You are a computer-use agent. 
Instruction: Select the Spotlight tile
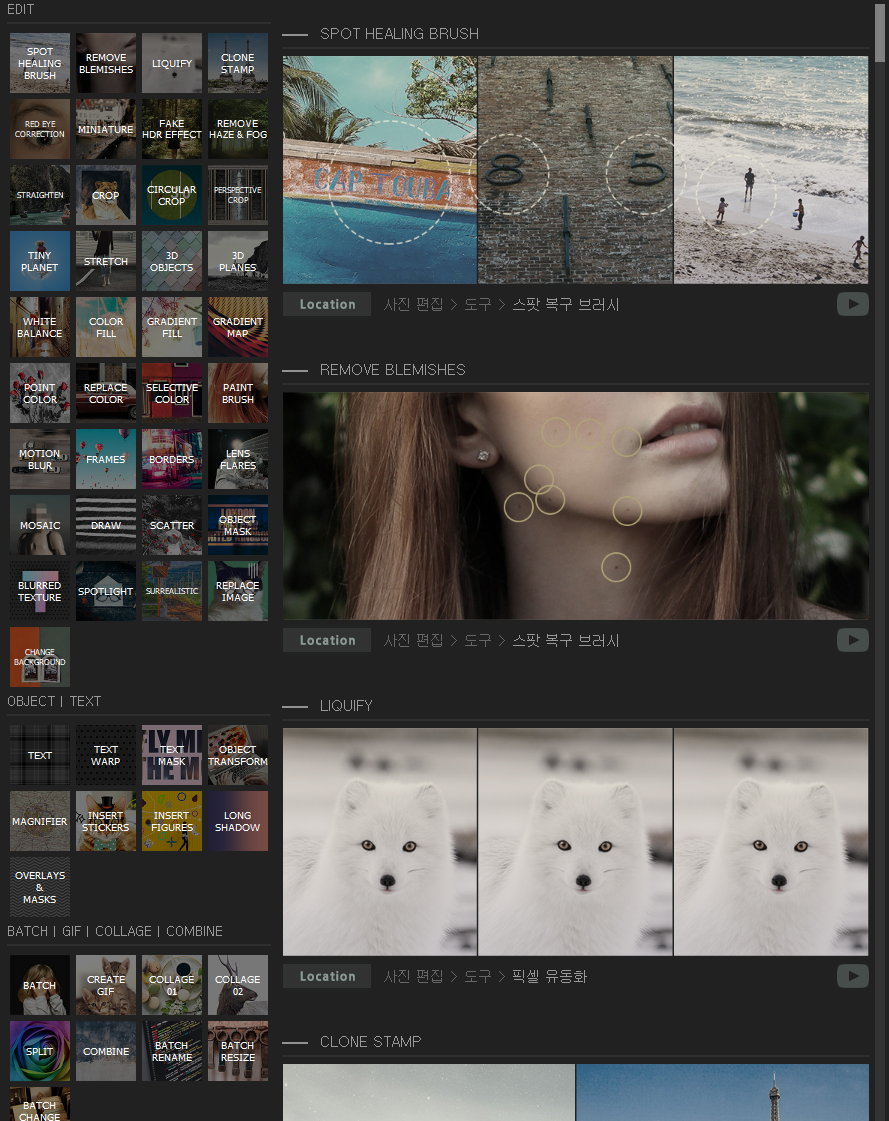click(x=106, y=591)
